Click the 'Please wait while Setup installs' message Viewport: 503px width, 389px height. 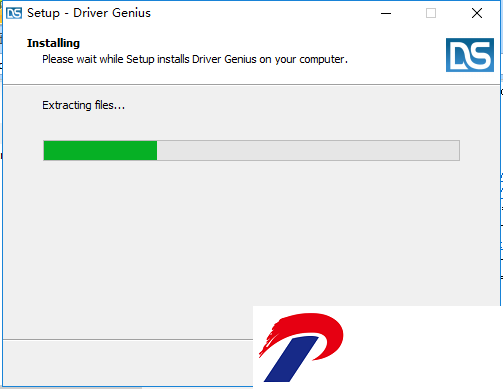[x=195, y=59]
